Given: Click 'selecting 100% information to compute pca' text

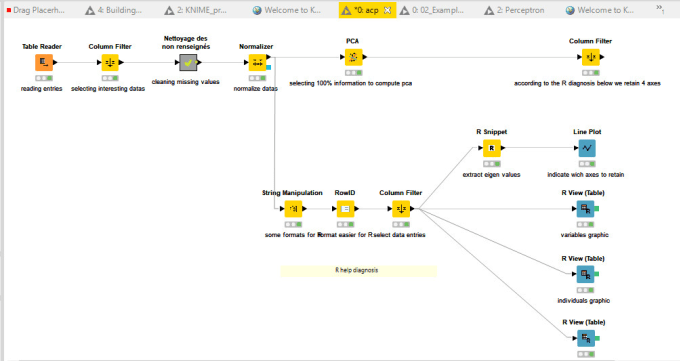Looking at the screenshot, I should pos(351,83).
